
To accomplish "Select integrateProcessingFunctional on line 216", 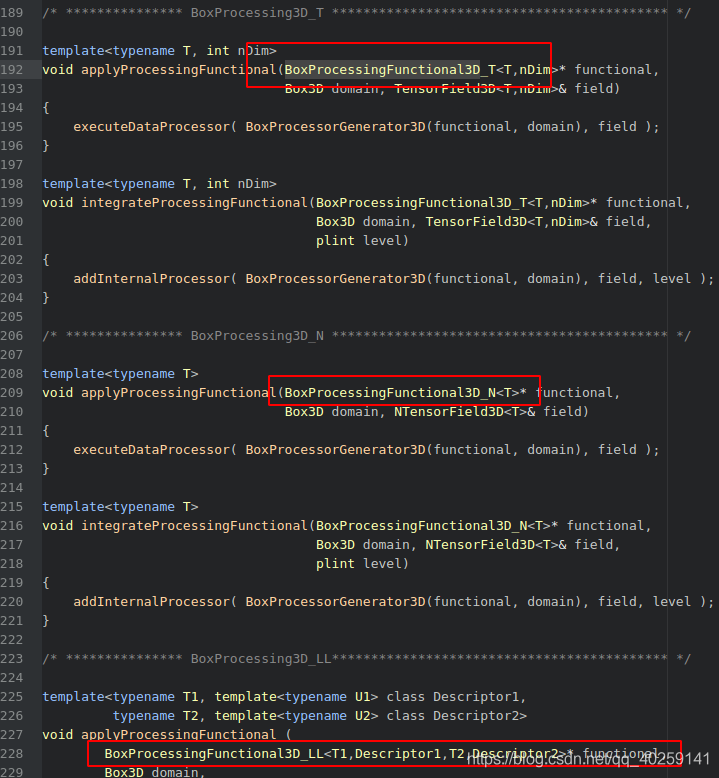I will point(194,526).
